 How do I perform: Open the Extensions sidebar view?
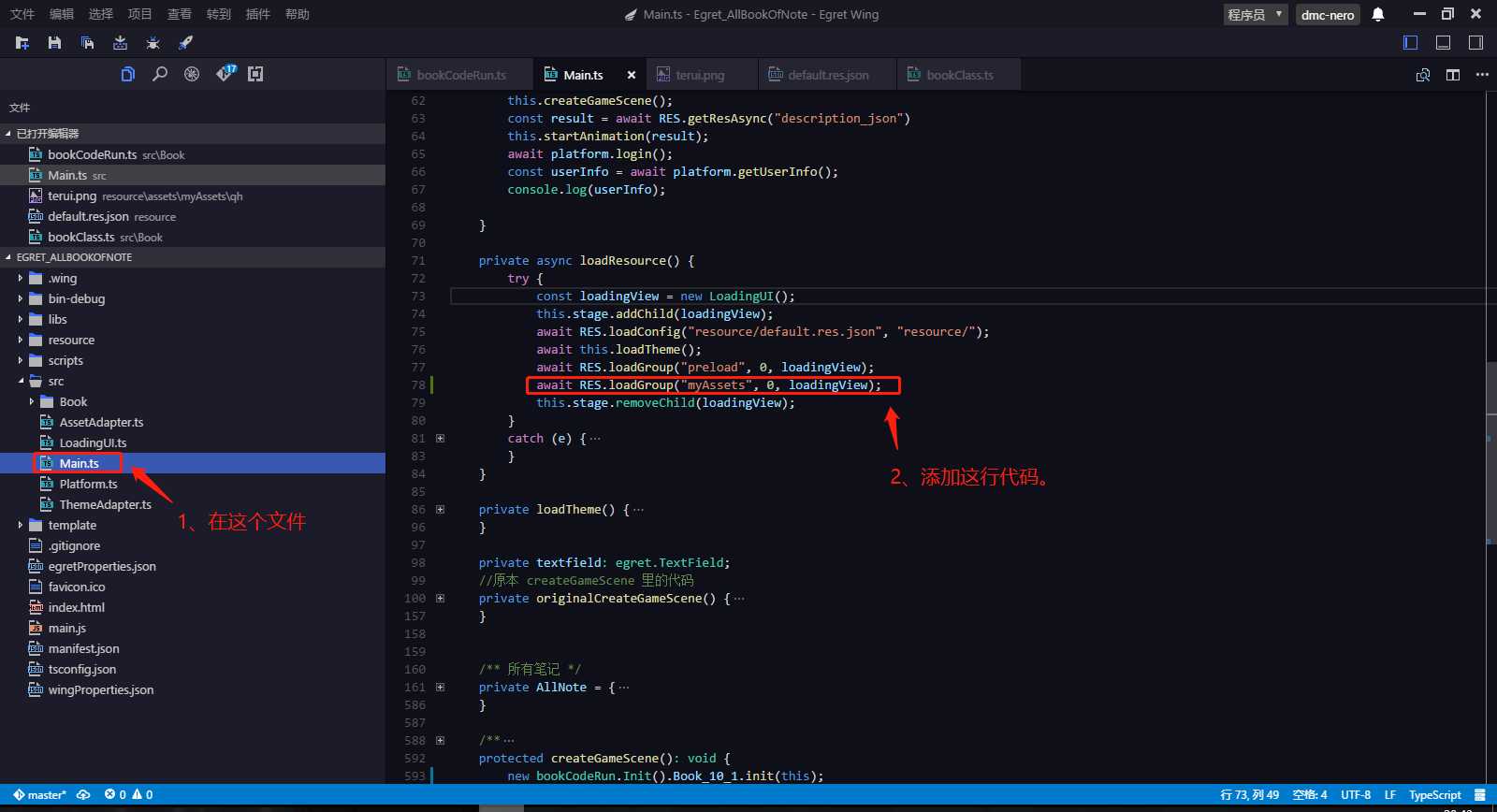tap(255, 74)
